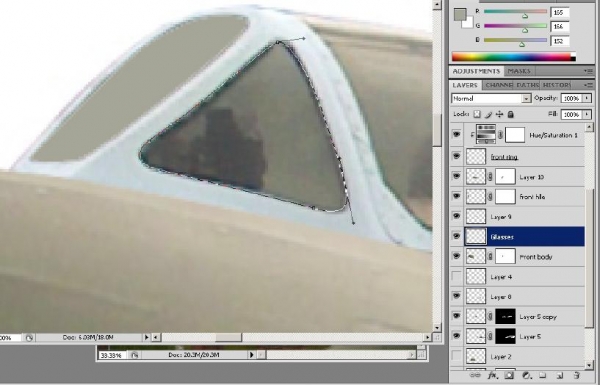Viewport: 600px width, 385px height.
Task: Click the lock all padlock icon
Action: click(510, 114)
